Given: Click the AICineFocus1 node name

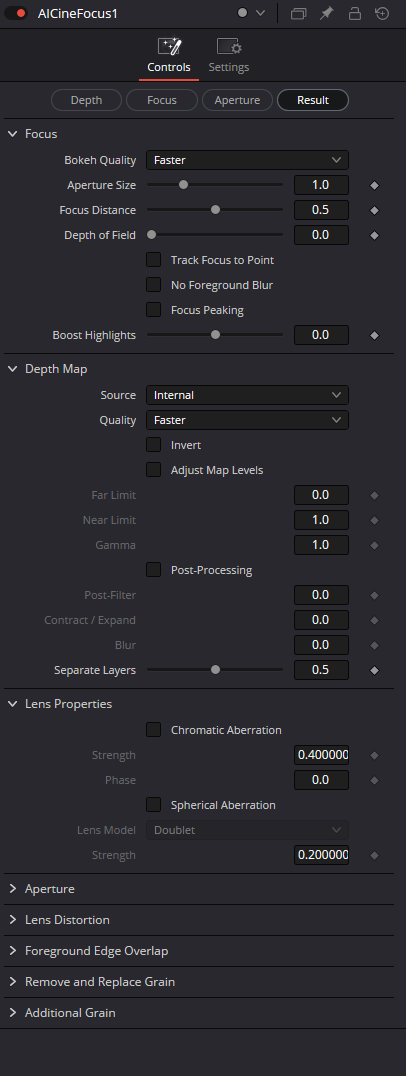Looking at the screenshot, I should (x=78, y=13).
